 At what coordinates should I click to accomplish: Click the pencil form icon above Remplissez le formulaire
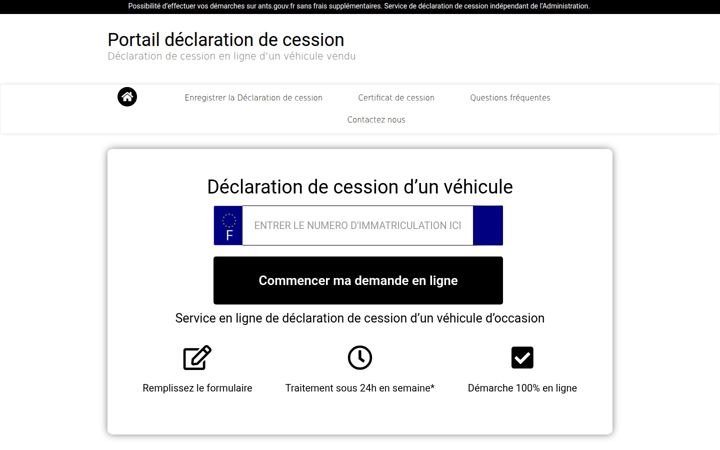tap(197, 357)
